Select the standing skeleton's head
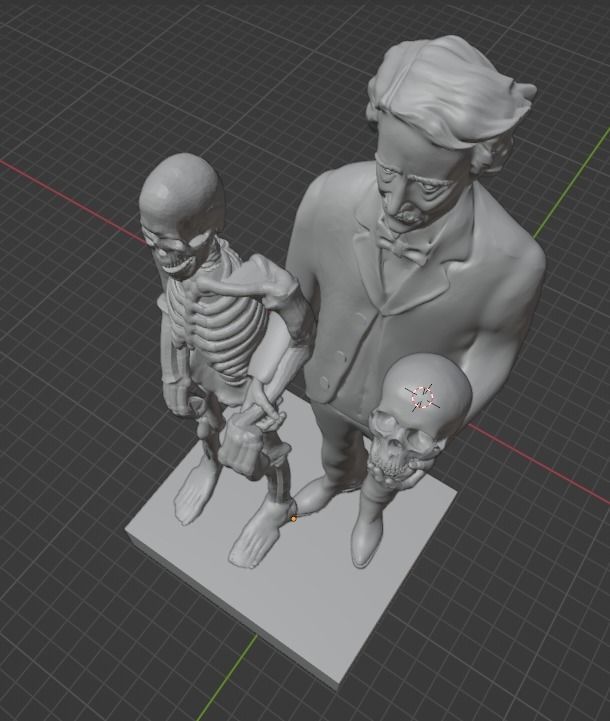This screenshot has height=721, width=610. click(182, 214)
